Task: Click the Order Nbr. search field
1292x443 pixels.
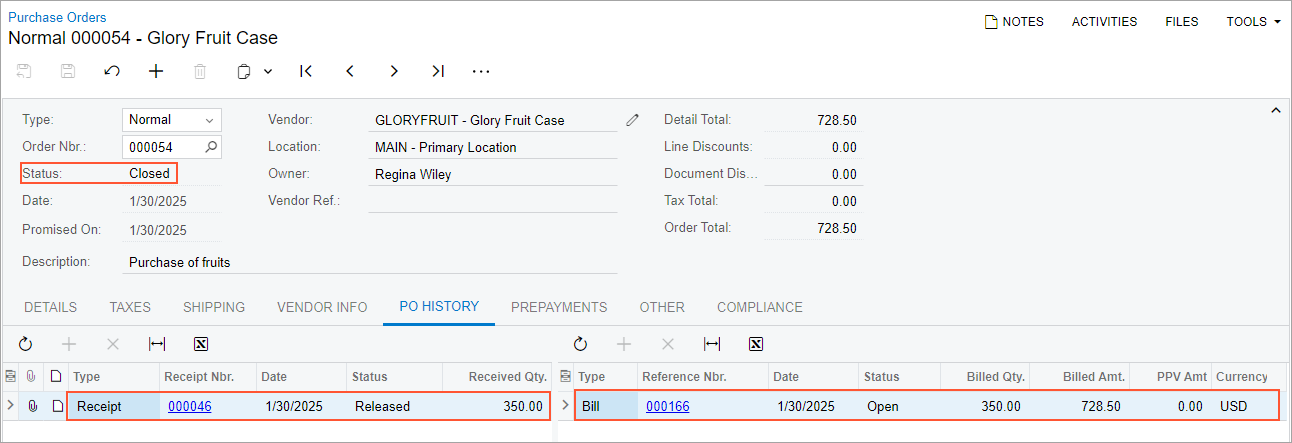Action: 165,147
